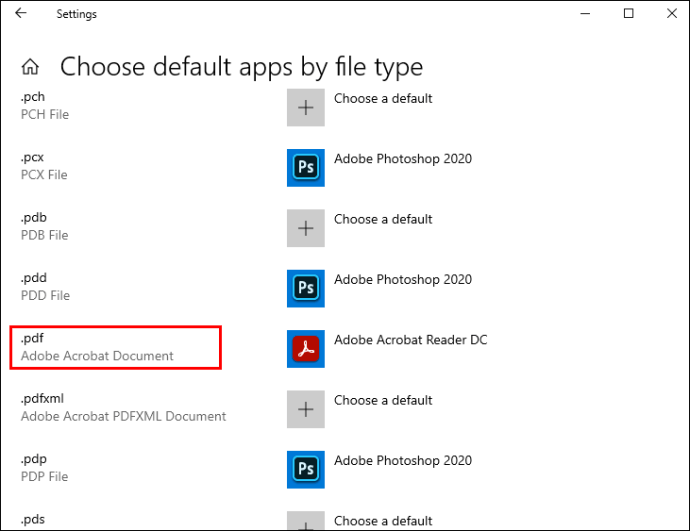Viewport: 690px width, 531px height.
Task: Select the Adobe Acrobat Document description
Action: [x=97, y=356]
